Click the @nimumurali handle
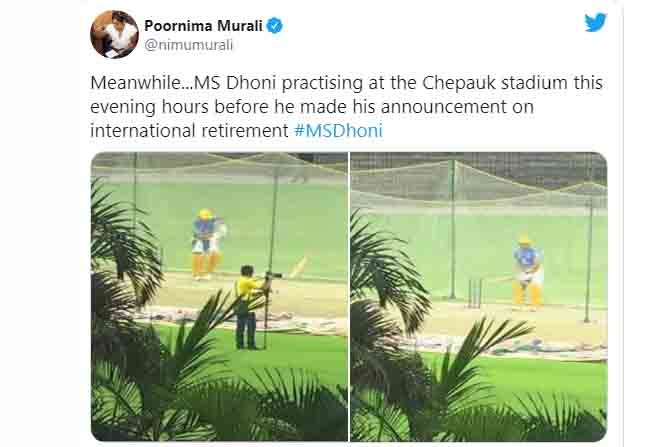The width and height of the screenshot is (670, 447). pyautogui.click(x=189, y=45)
